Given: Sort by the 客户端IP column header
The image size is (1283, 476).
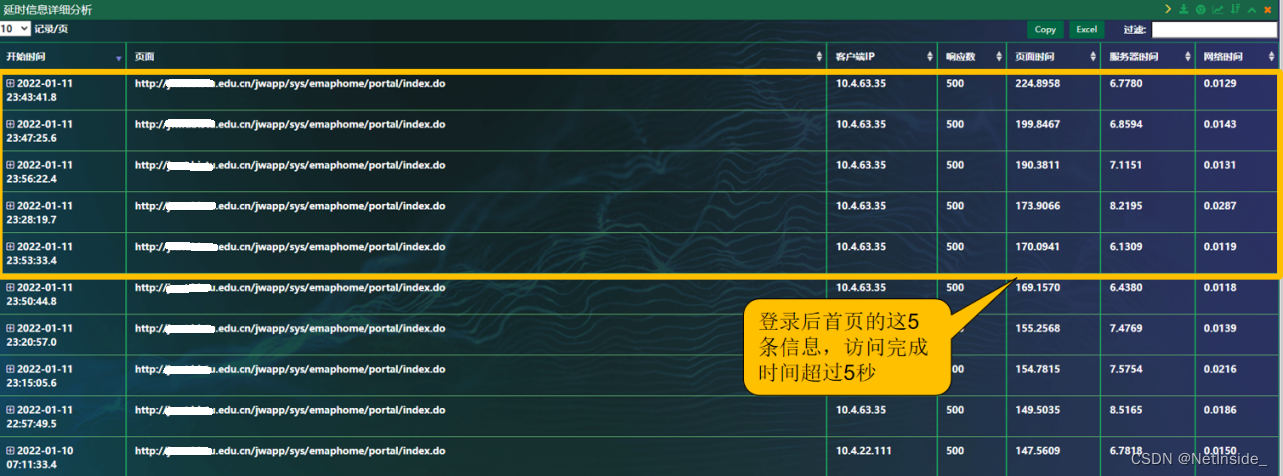Looking at the screenshot, I should 882,57.
